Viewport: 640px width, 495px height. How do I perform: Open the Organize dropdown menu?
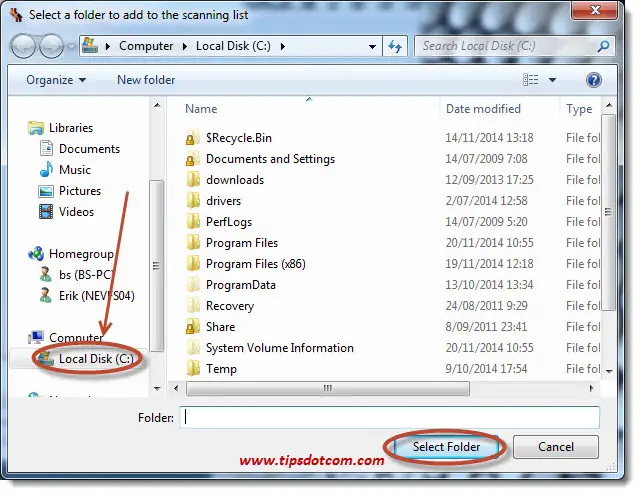[x=56, y=80]
